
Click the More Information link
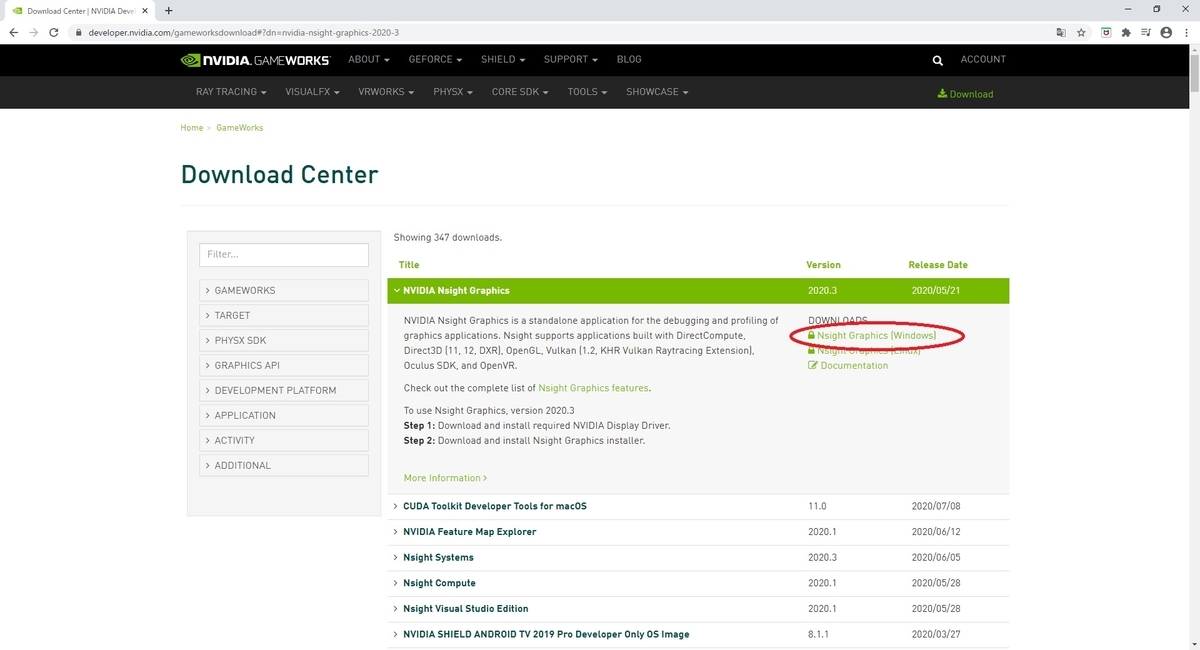pyautogui.click(x=445, y=478)
